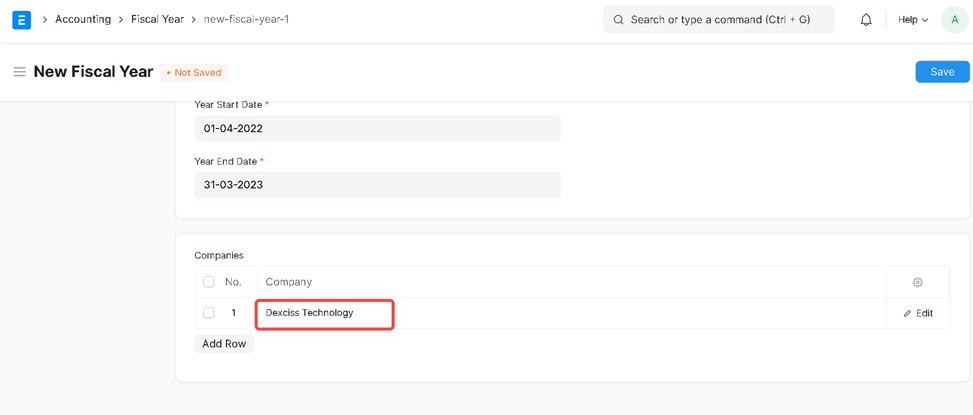Screen dimensions: 973x415
Task: Focus the search or command bar
Action: point(720,20)
